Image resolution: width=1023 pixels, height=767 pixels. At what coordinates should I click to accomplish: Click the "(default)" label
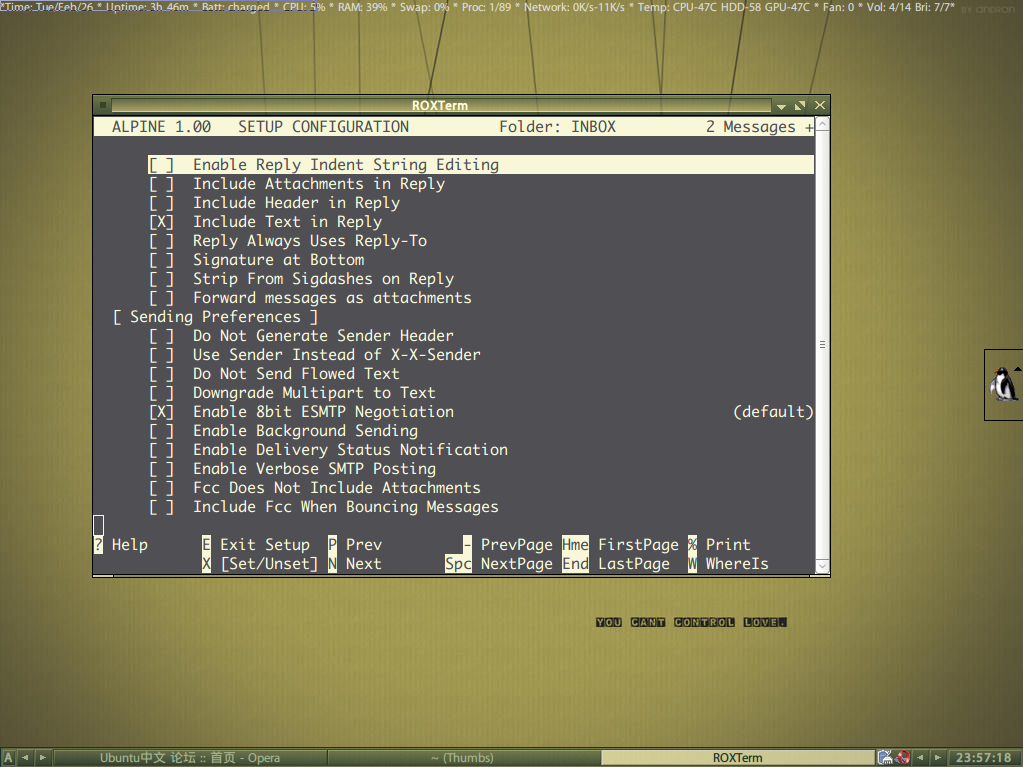pos(773,412)
